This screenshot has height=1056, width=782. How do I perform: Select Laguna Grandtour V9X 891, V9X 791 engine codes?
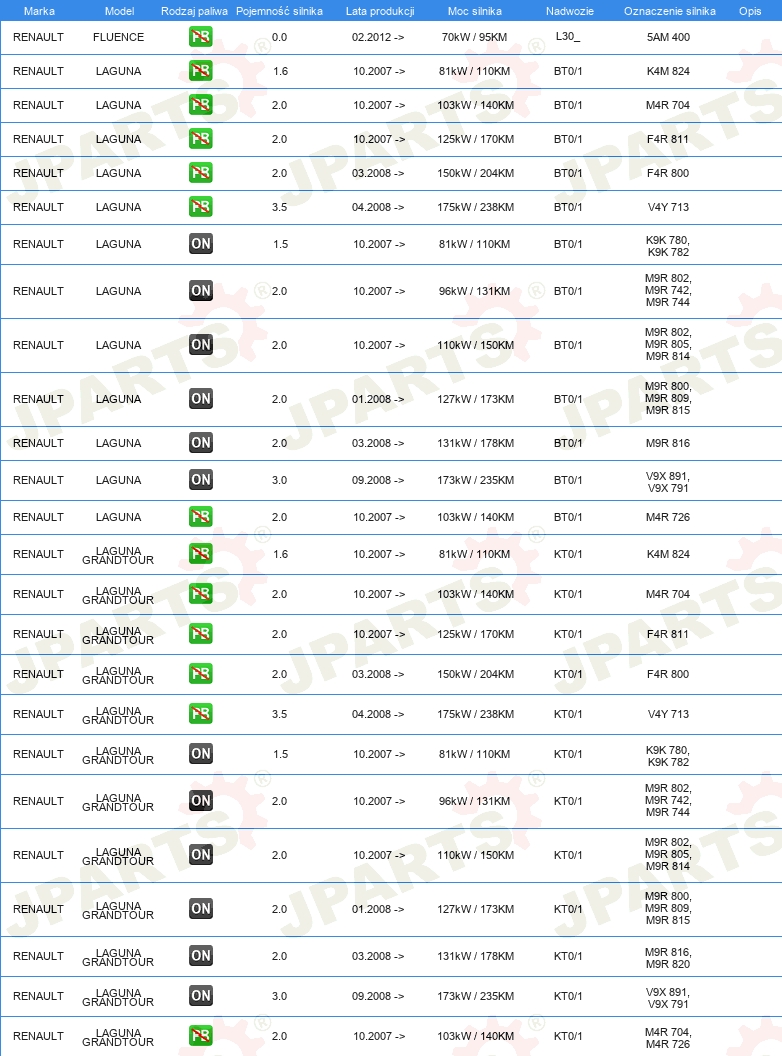coord(668,997)
